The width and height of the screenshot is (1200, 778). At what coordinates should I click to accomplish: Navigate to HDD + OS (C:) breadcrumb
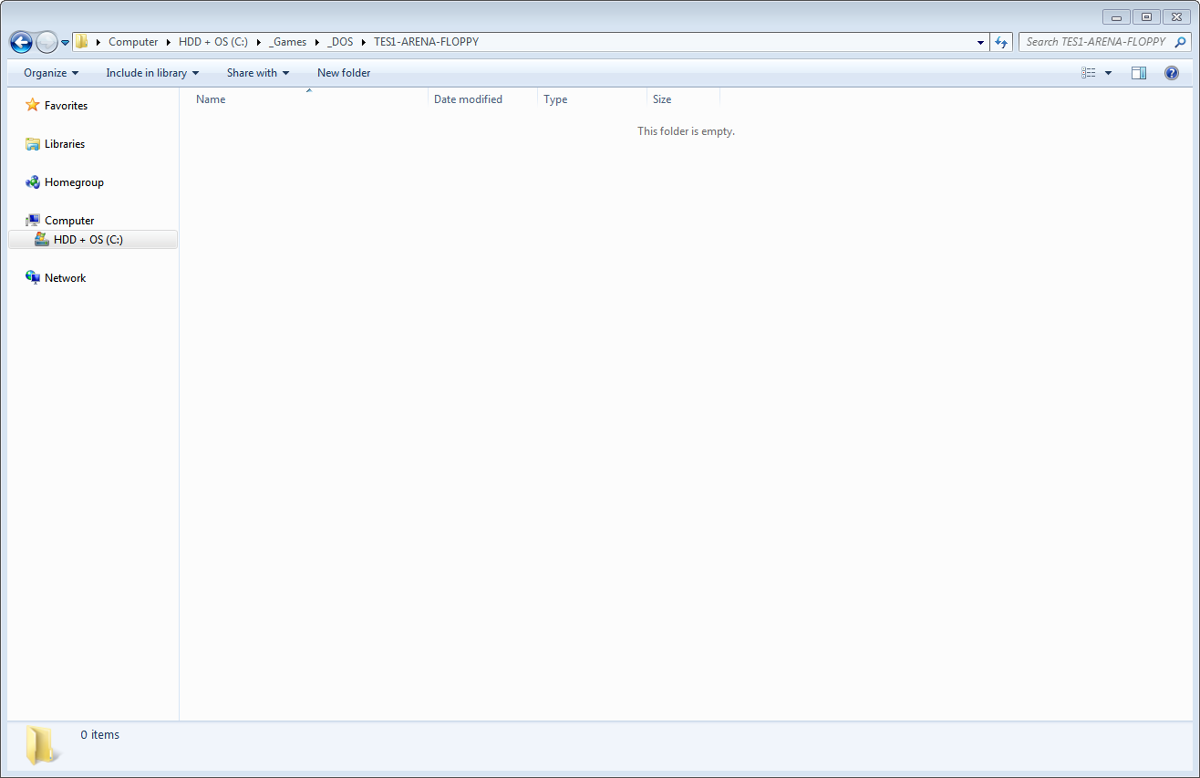coord(213,42)
